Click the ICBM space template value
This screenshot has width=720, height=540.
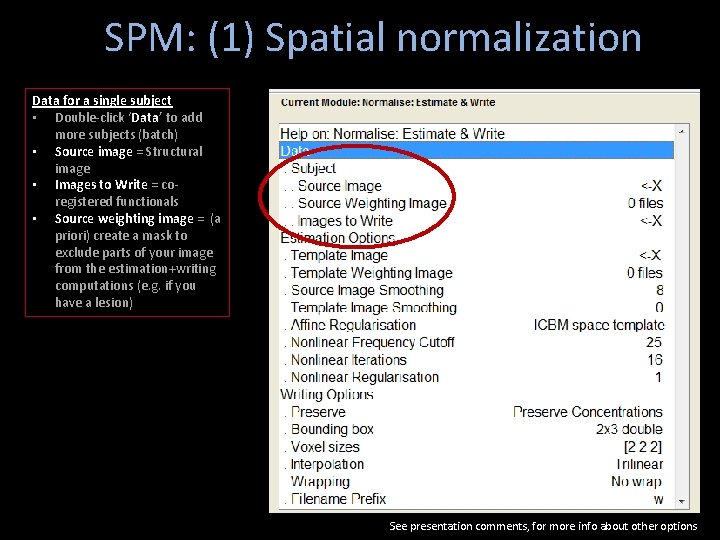tap(599, 325)
